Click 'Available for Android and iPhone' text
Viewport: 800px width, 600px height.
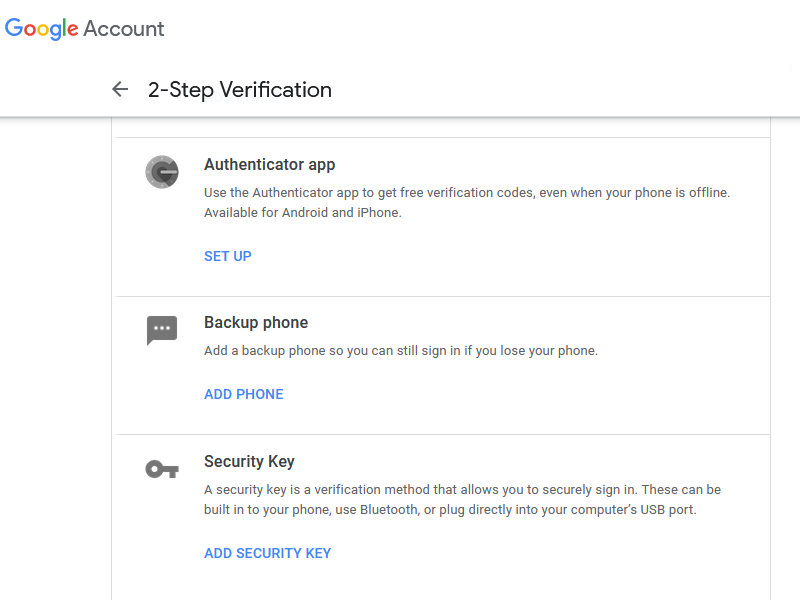pos(302,212)
